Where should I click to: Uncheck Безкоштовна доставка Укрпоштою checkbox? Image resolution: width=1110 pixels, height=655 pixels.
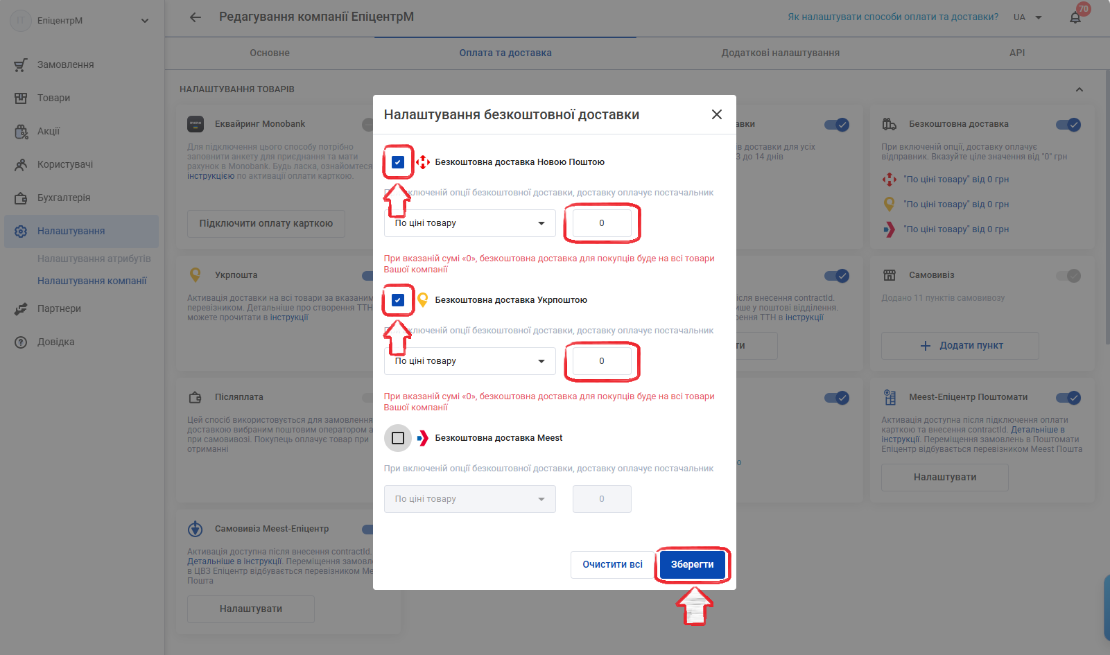[398, 300]
